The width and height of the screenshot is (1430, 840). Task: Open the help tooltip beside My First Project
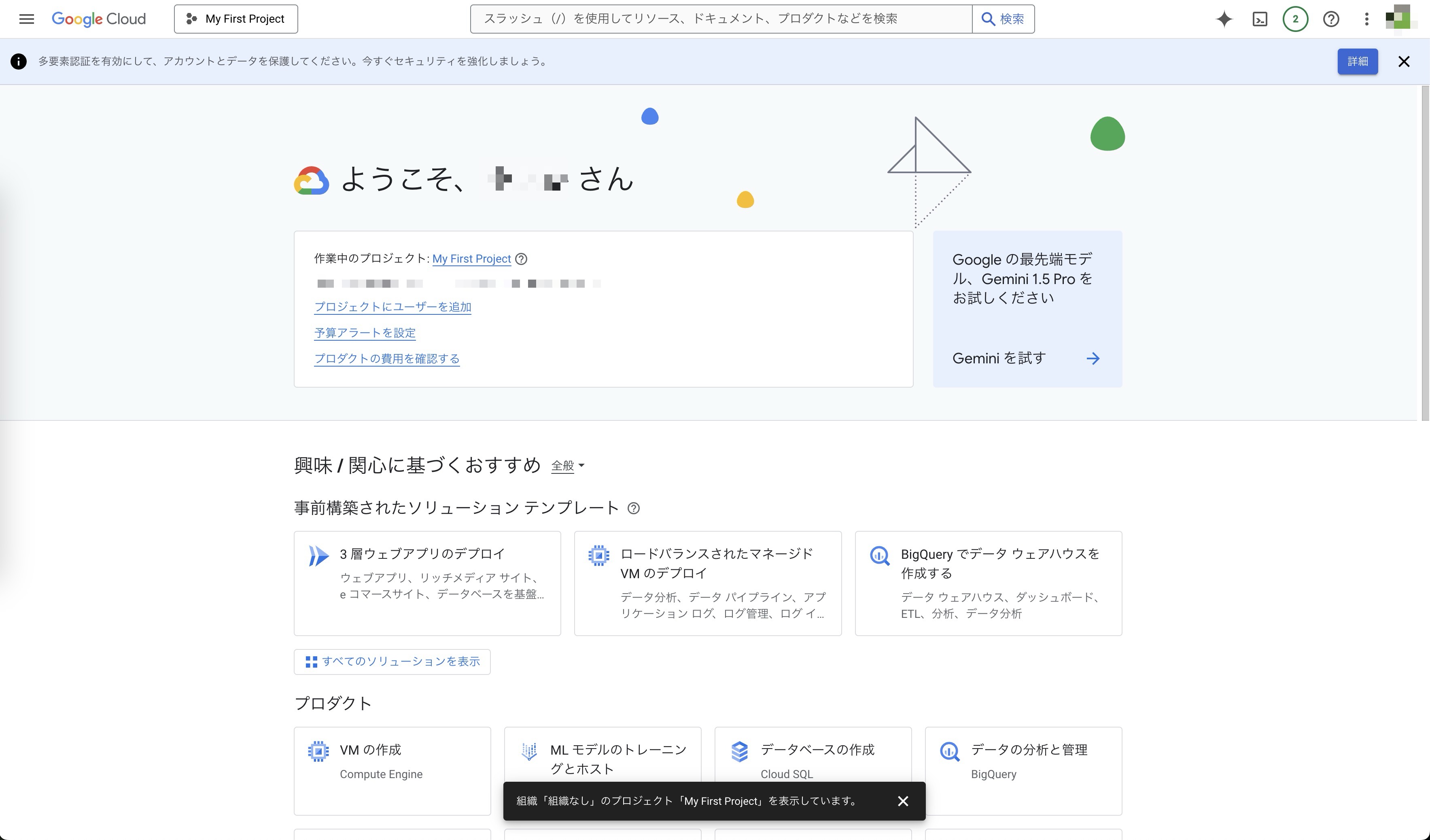[x=522, y=259]
